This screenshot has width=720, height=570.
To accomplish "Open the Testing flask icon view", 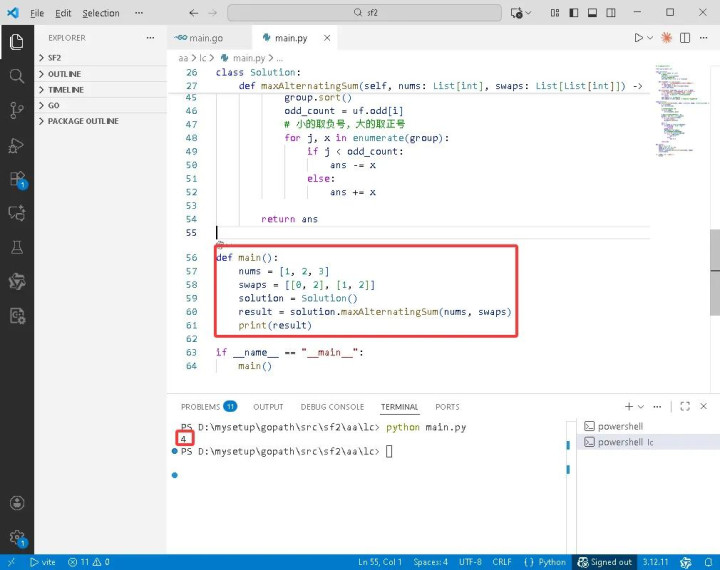I will (16, 247).
